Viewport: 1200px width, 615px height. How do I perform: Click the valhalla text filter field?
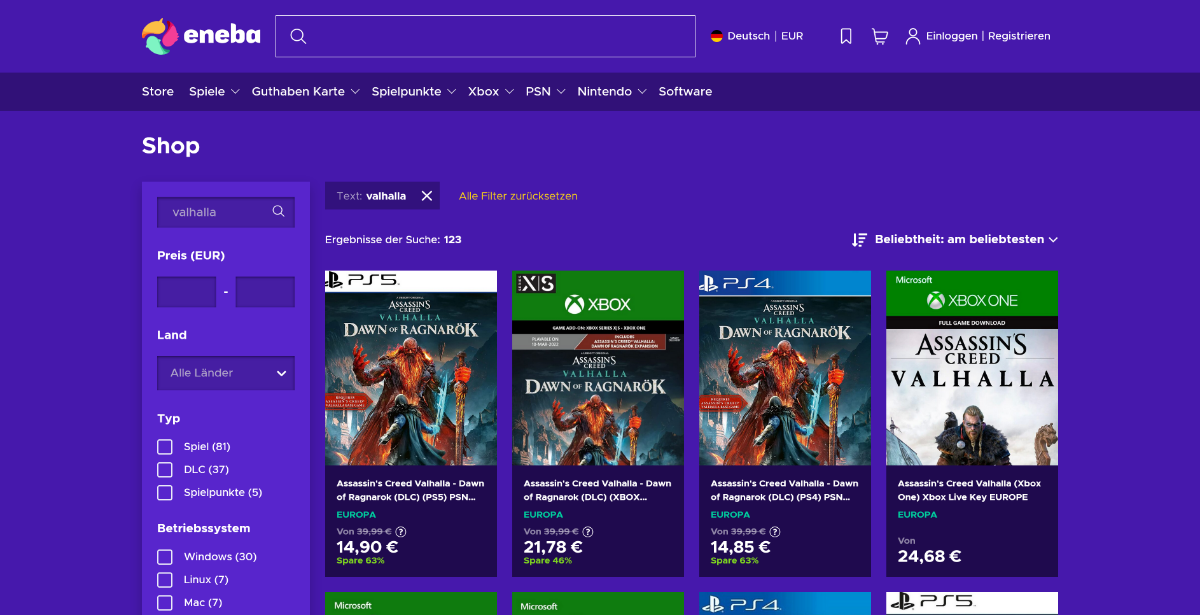coord(226,212)
